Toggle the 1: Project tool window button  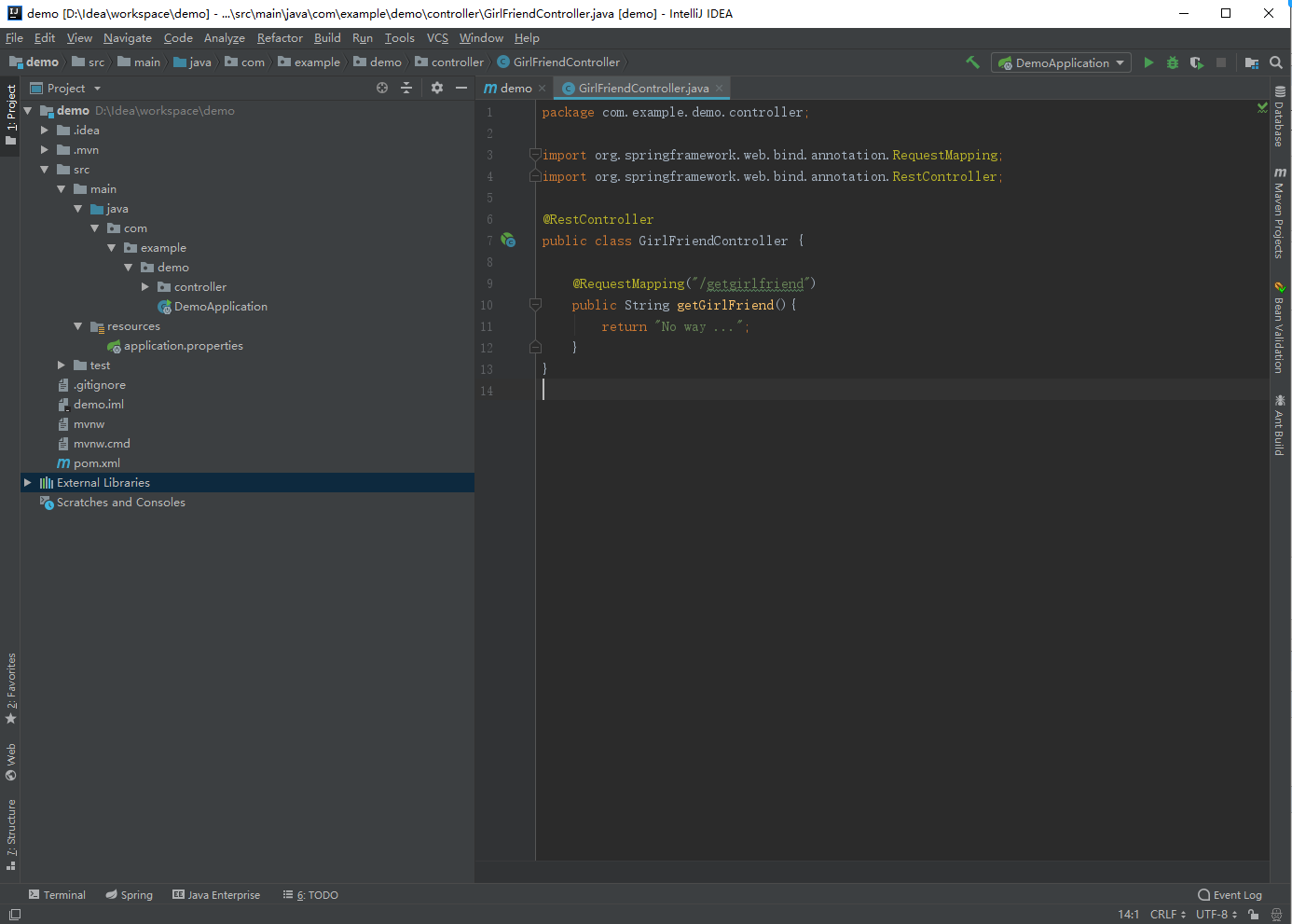[x=11, y=115]
